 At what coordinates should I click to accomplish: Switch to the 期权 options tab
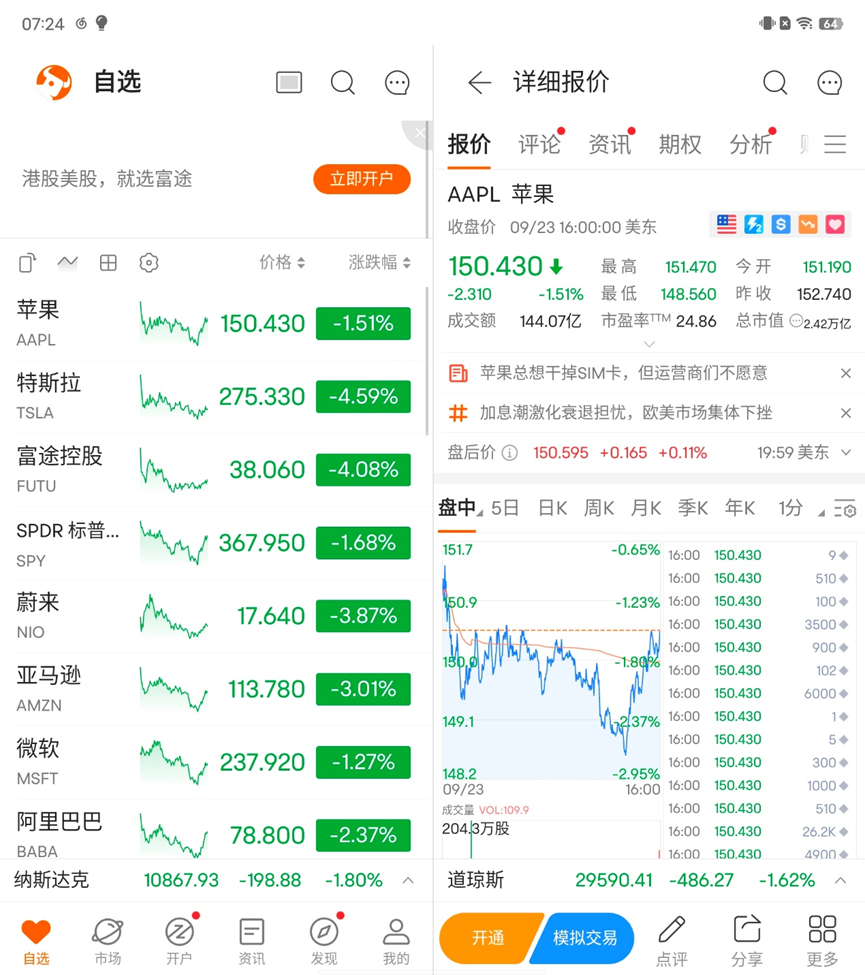tap(680, 144)
